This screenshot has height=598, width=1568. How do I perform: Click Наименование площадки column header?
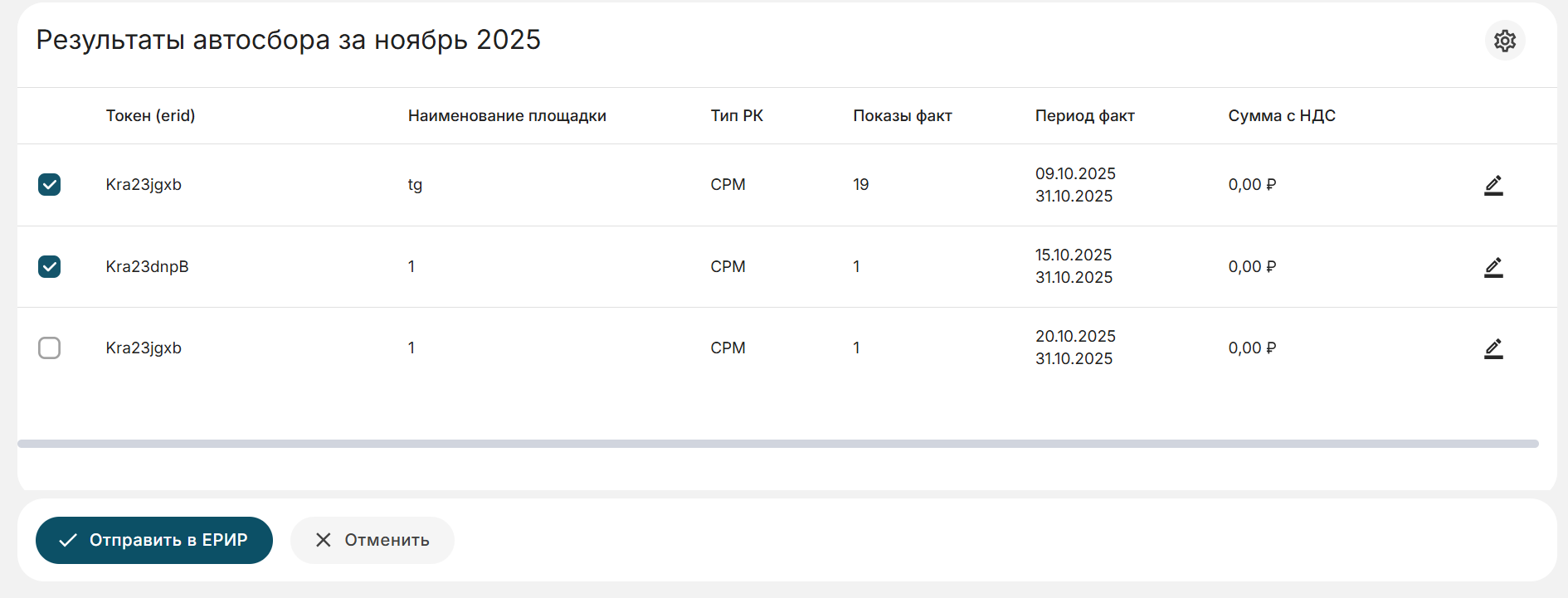[x=506, y=115]
